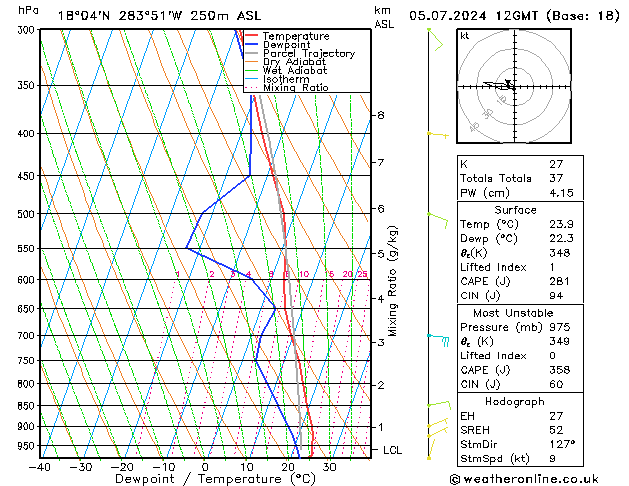Click the '5' km altitude tick label
The height and width of the screenshot is (486, 629).
pyautogui.click(x=381, y=253)
